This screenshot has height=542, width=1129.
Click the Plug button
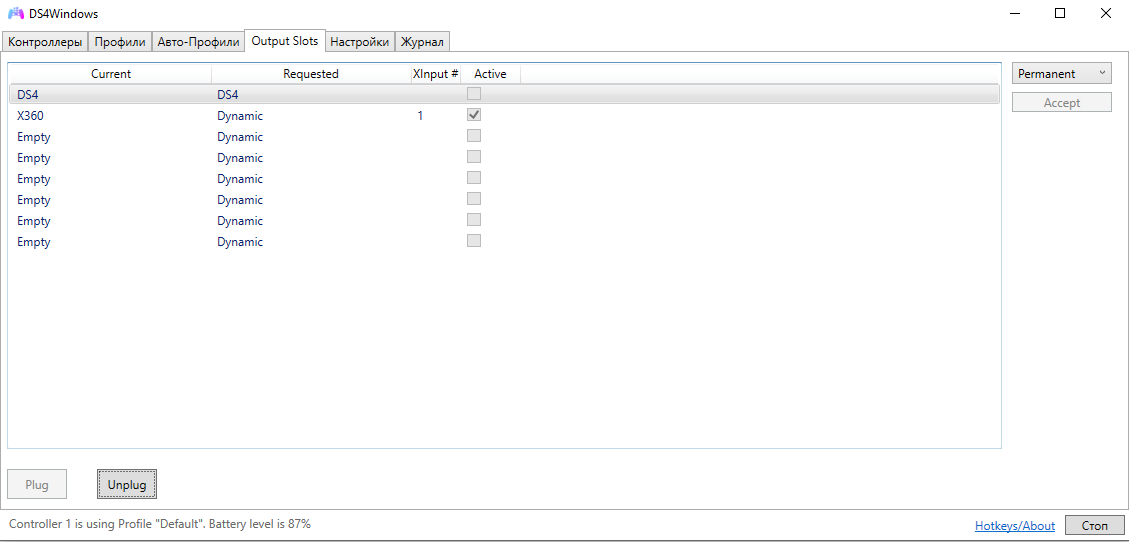coord(37,484)
